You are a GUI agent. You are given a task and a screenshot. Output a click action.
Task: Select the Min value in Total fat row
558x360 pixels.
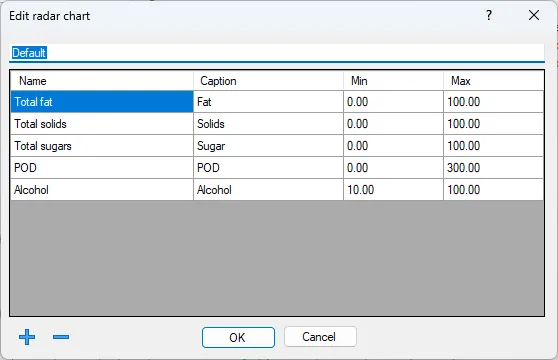point(394,102)
